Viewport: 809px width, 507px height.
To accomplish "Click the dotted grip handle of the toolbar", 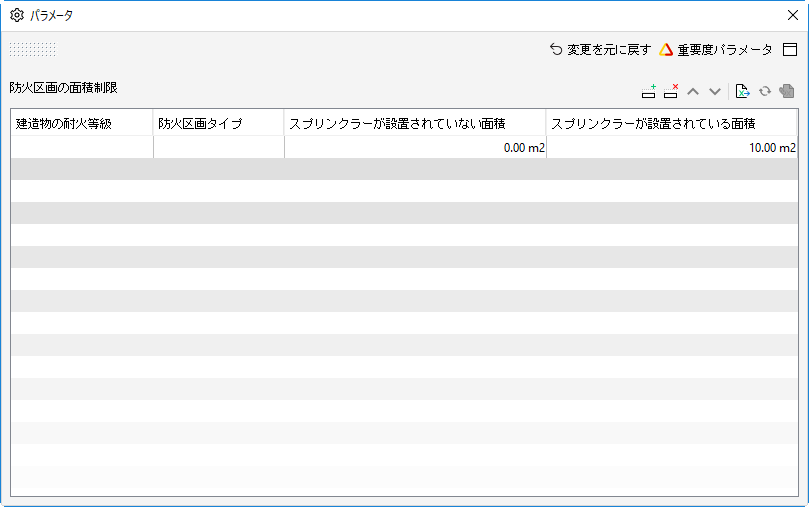I will pyautogui.click(x=33, y=50).
